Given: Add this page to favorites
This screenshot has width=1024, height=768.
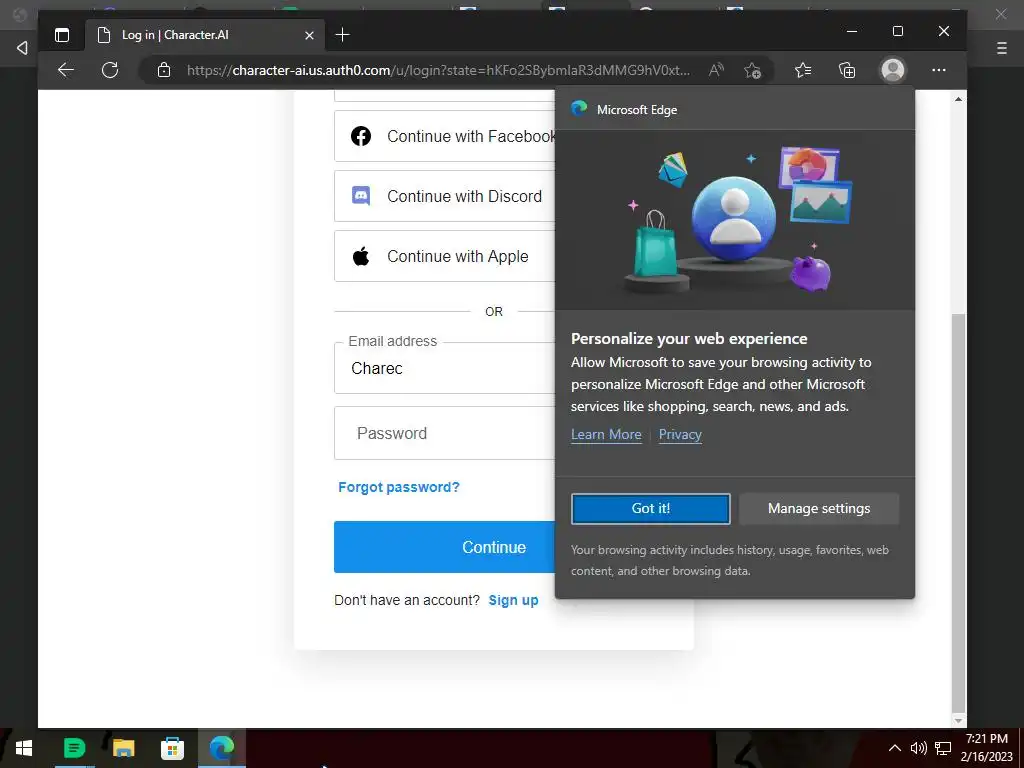Looking at the screenshot, I should point(752,70).
